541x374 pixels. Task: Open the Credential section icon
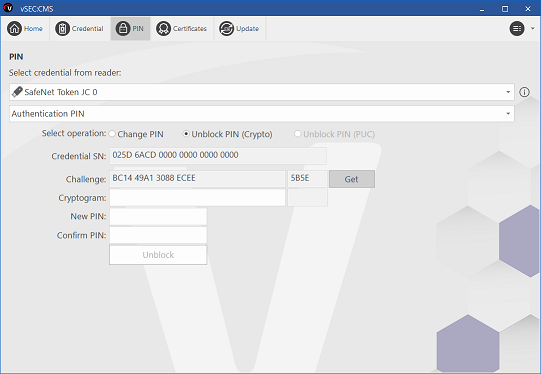(x=62, y=29)
